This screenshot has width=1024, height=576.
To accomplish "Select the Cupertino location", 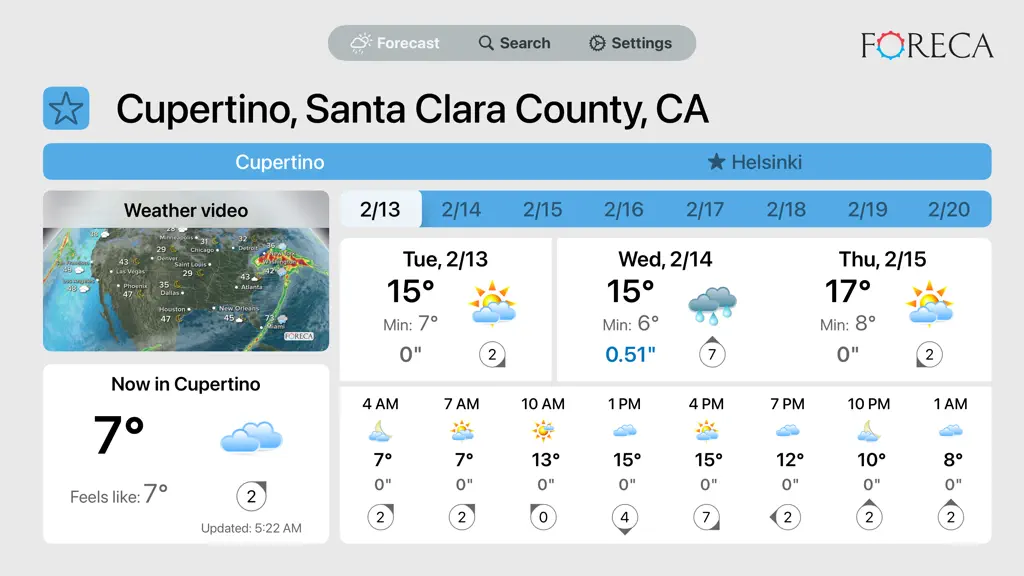I will [x=280, y=162].
